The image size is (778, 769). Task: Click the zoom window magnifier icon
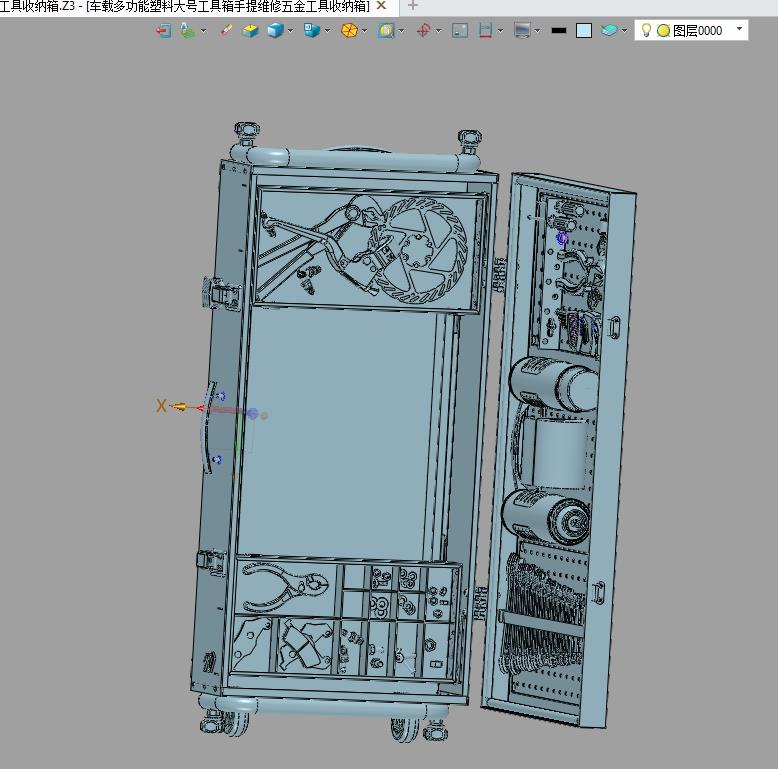(x=386, y=31)
